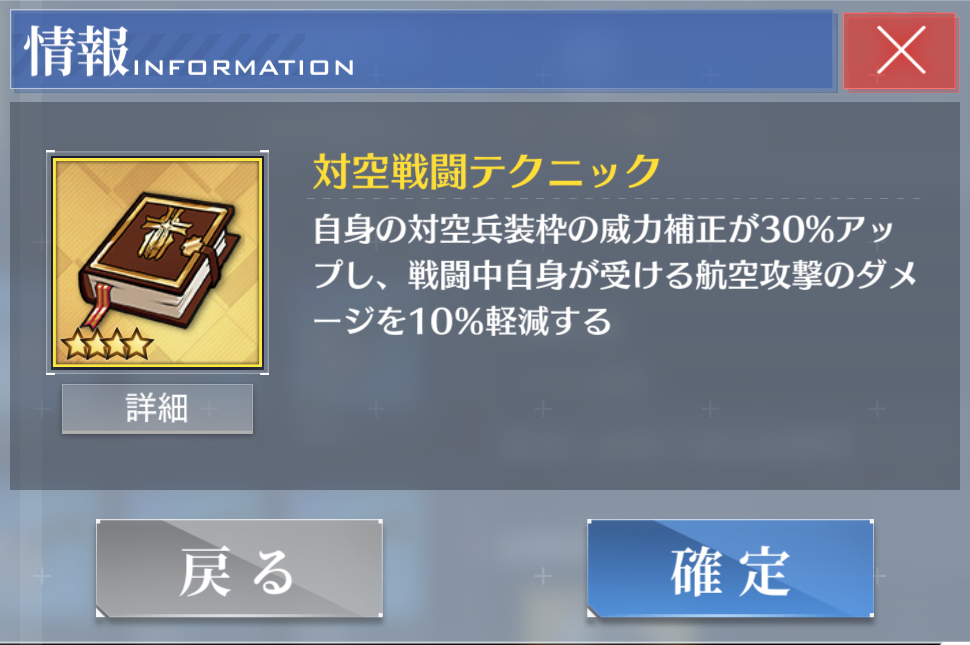Image resolution: width=970 pixels, height=645 pixels.
Task: Click the 対空戦闘テクニック skill title
Action: click(x=487, y=171)
